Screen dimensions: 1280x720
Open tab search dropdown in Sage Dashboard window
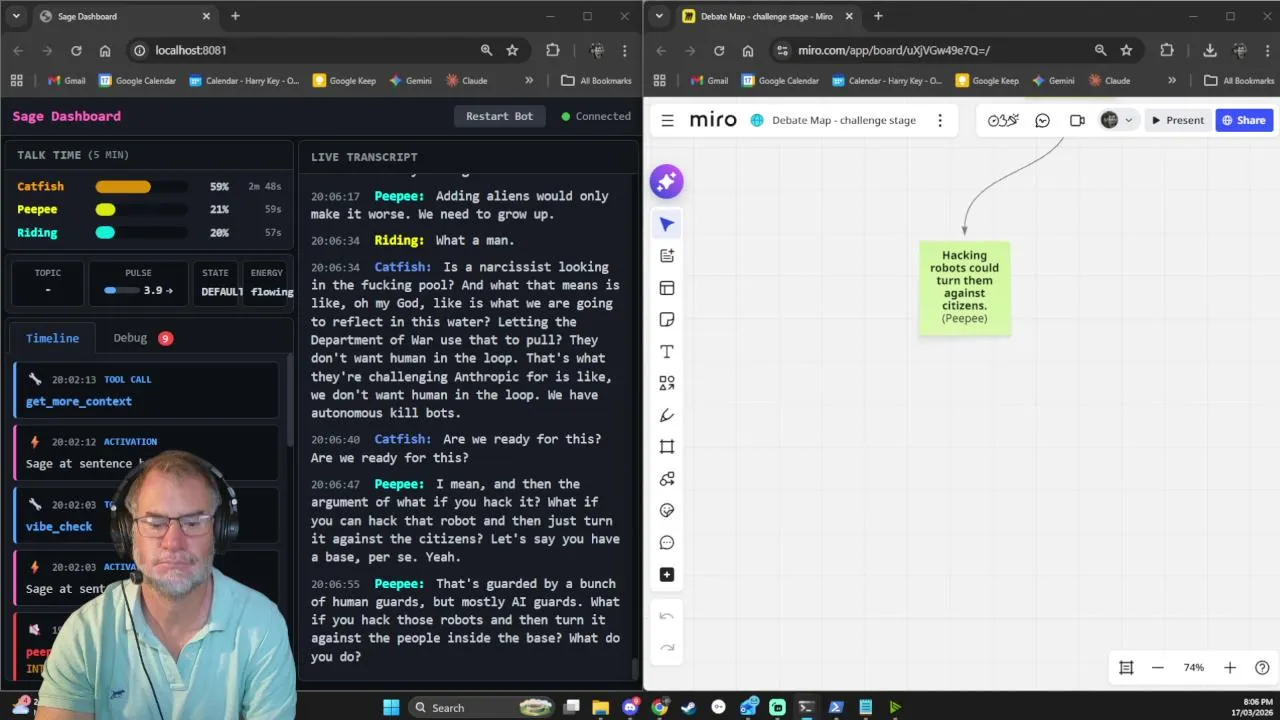click(16, 16)
